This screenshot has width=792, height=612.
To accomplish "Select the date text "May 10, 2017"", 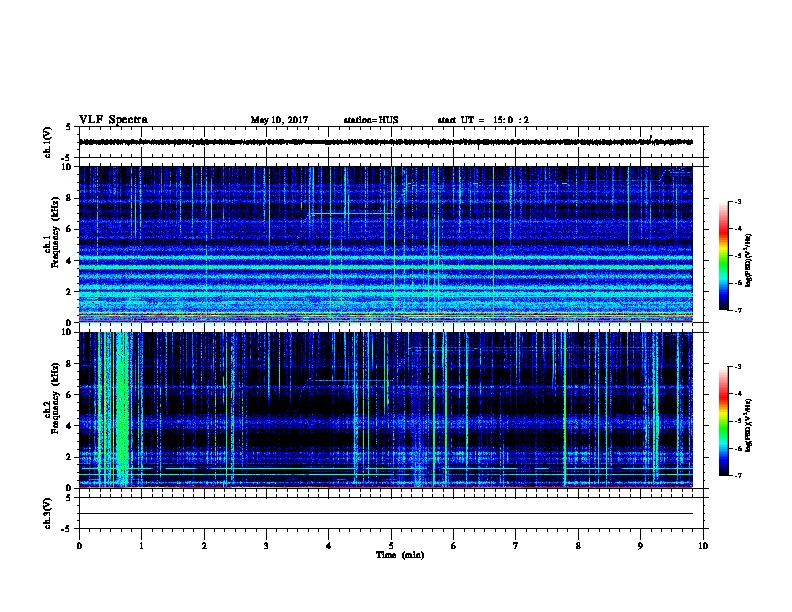I will tap(279, 120).
